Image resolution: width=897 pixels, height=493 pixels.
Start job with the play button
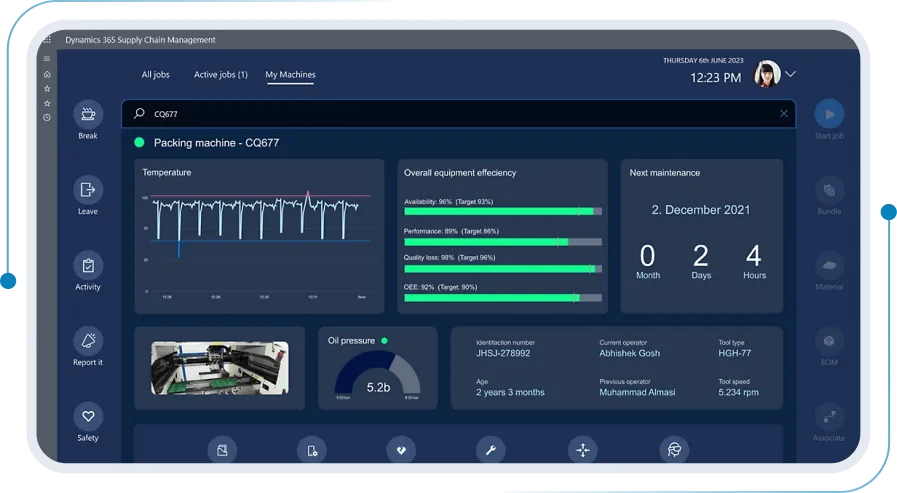(829, 114)
